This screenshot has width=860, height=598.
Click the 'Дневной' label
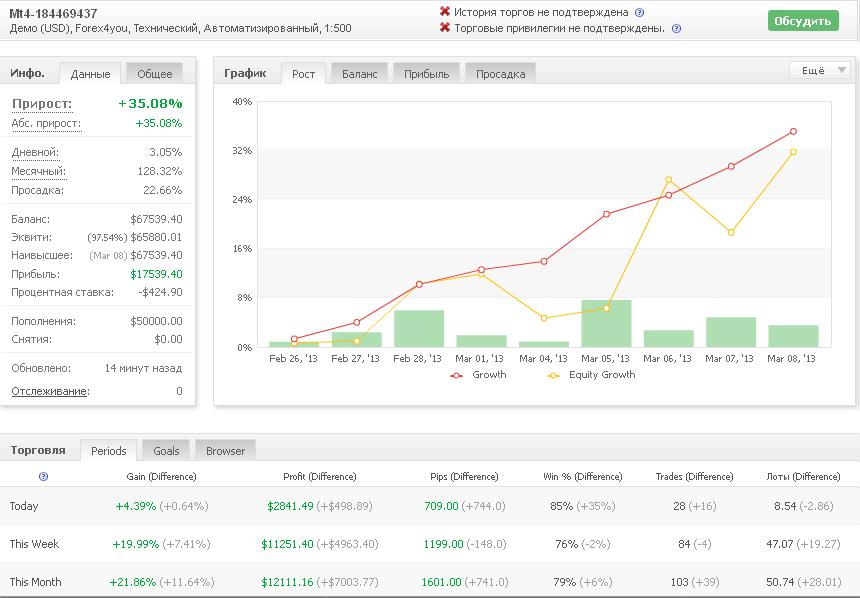pyautogui.click(x=35, y=153)
